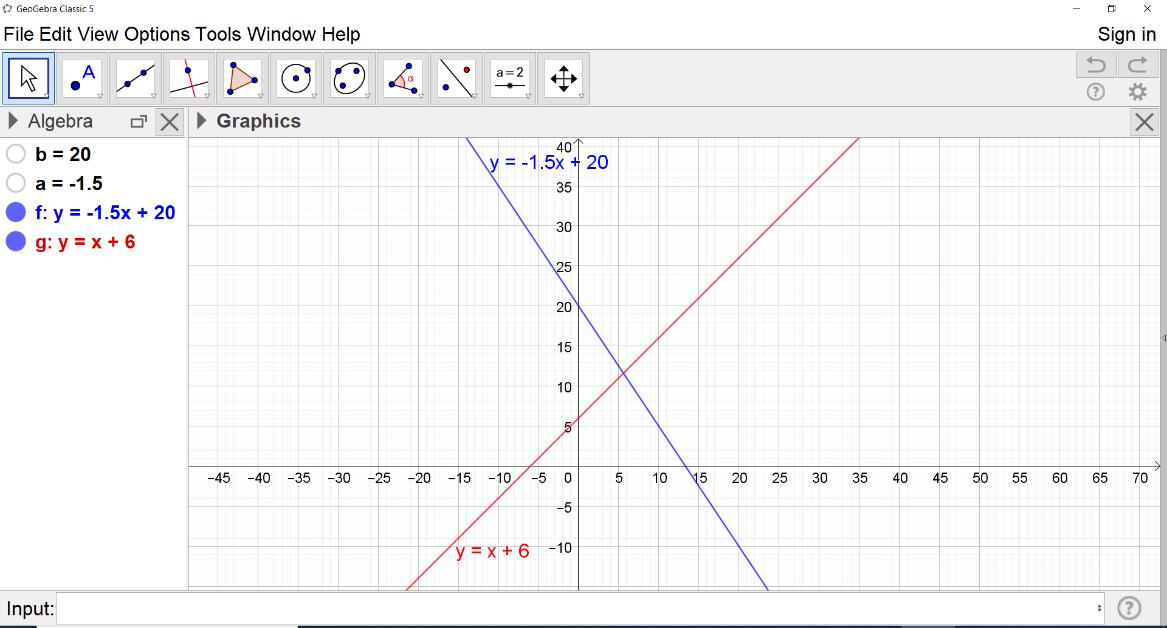The image size is (1167, 628).
Task: Select the Circle with Center tool
Action: tap(296, 78)
